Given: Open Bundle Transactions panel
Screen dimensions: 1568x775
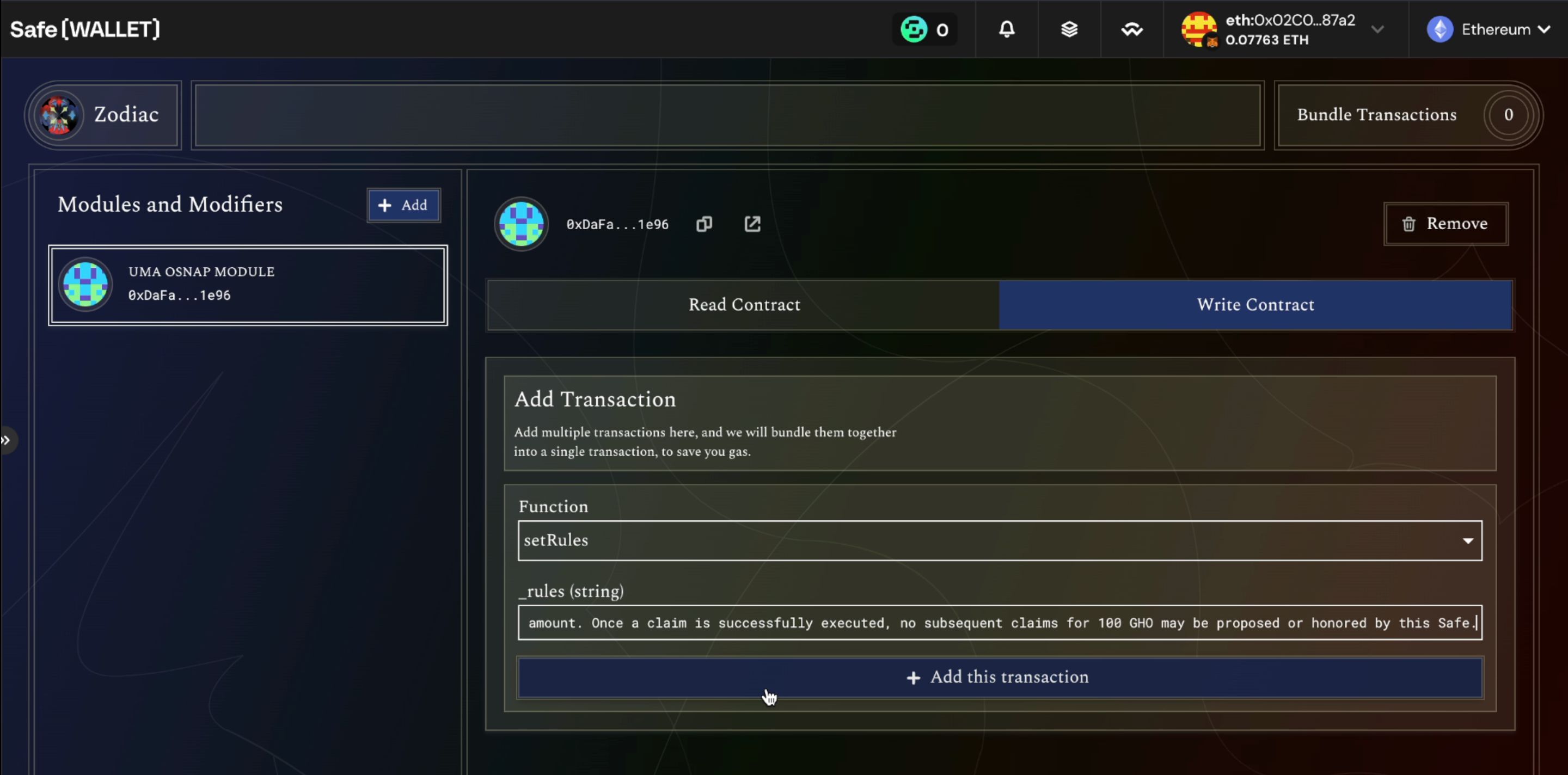Looking at the screenshot, I should 1408,115.
